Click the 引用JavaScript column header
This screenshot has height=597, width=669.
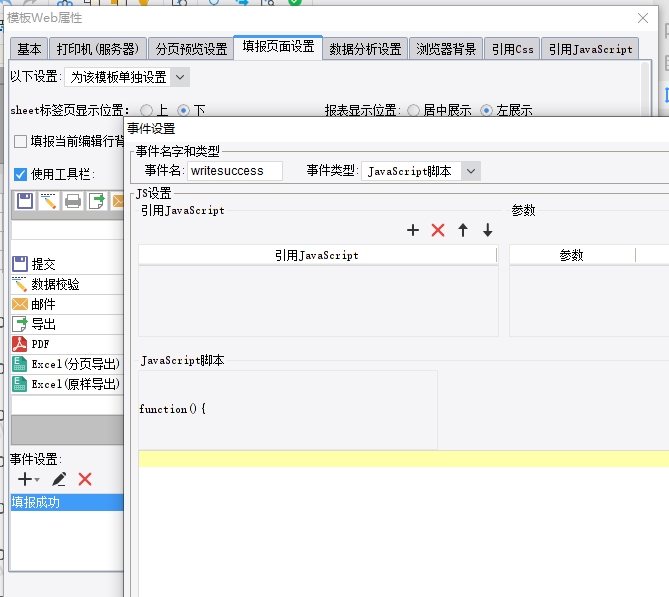point(317,255)
